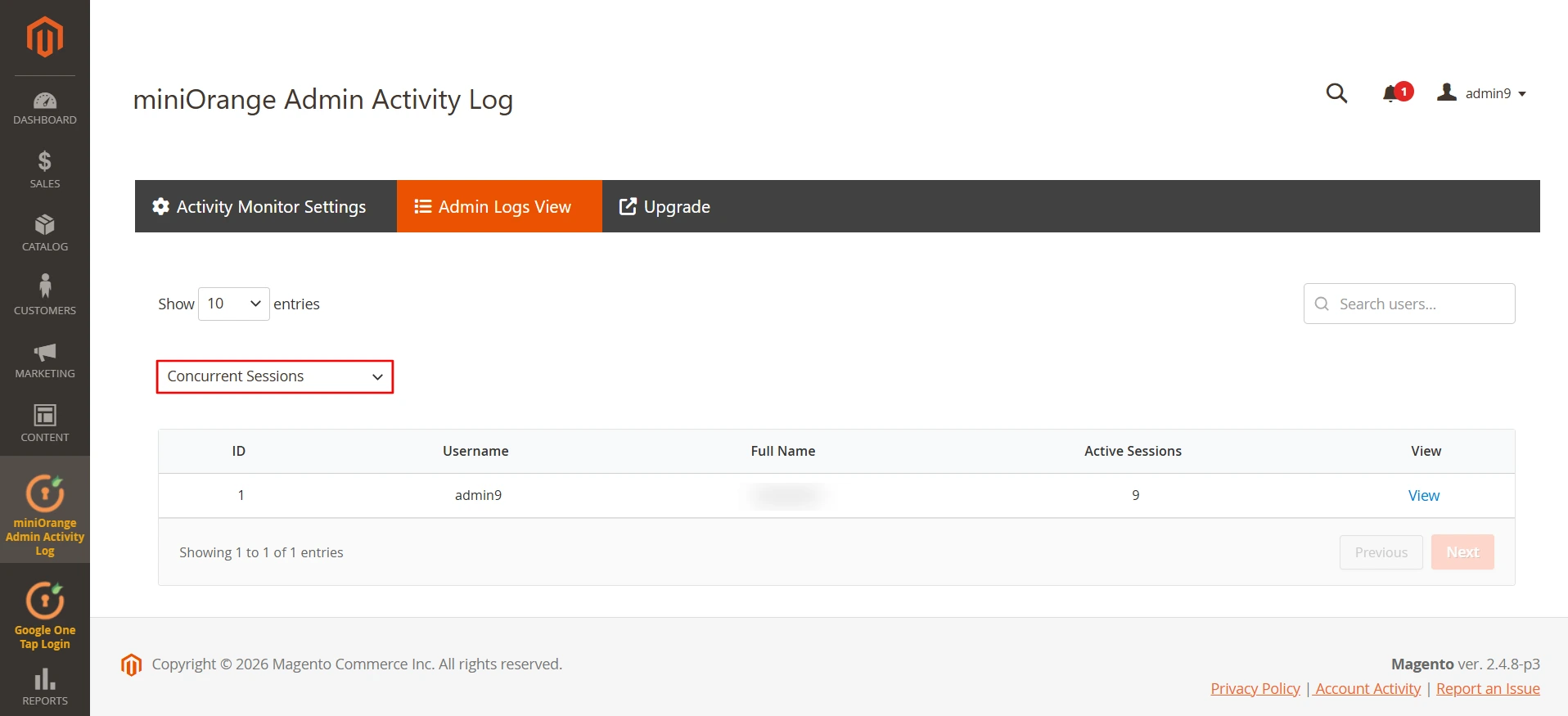The width and height of the screenshot is (1568, 716).
Task: Open the admin9 account dropdown
Action: (1482, 93)
